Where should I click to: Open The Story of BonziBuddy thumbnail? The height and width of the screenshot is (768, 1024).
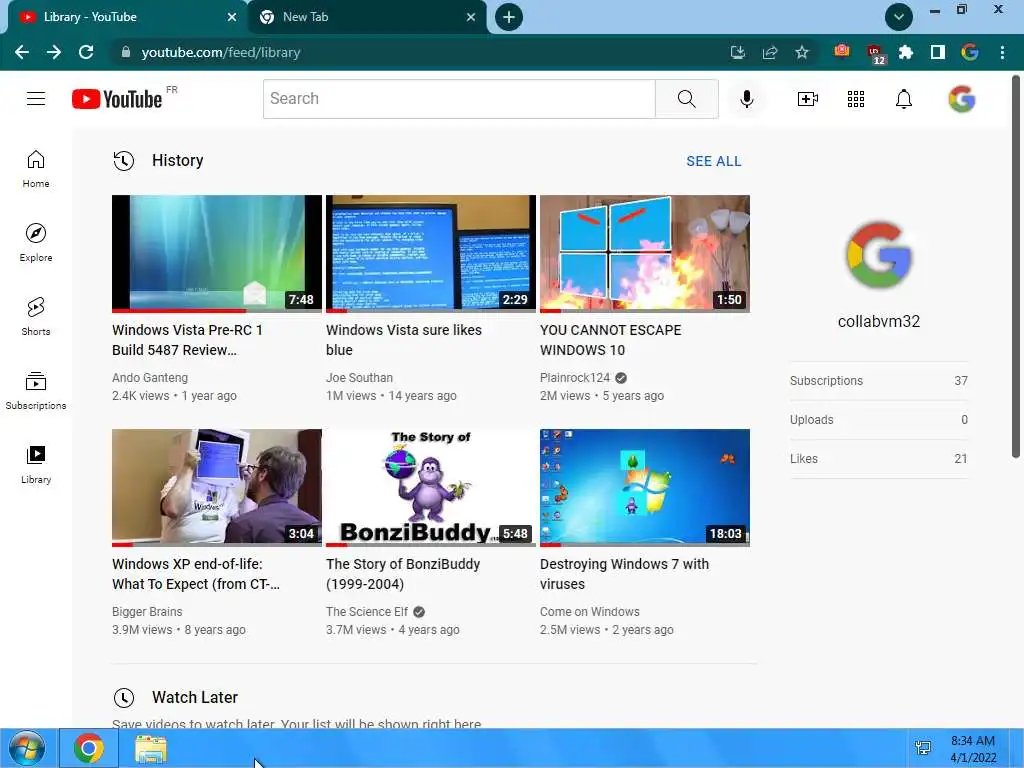(x=431, y=487)
